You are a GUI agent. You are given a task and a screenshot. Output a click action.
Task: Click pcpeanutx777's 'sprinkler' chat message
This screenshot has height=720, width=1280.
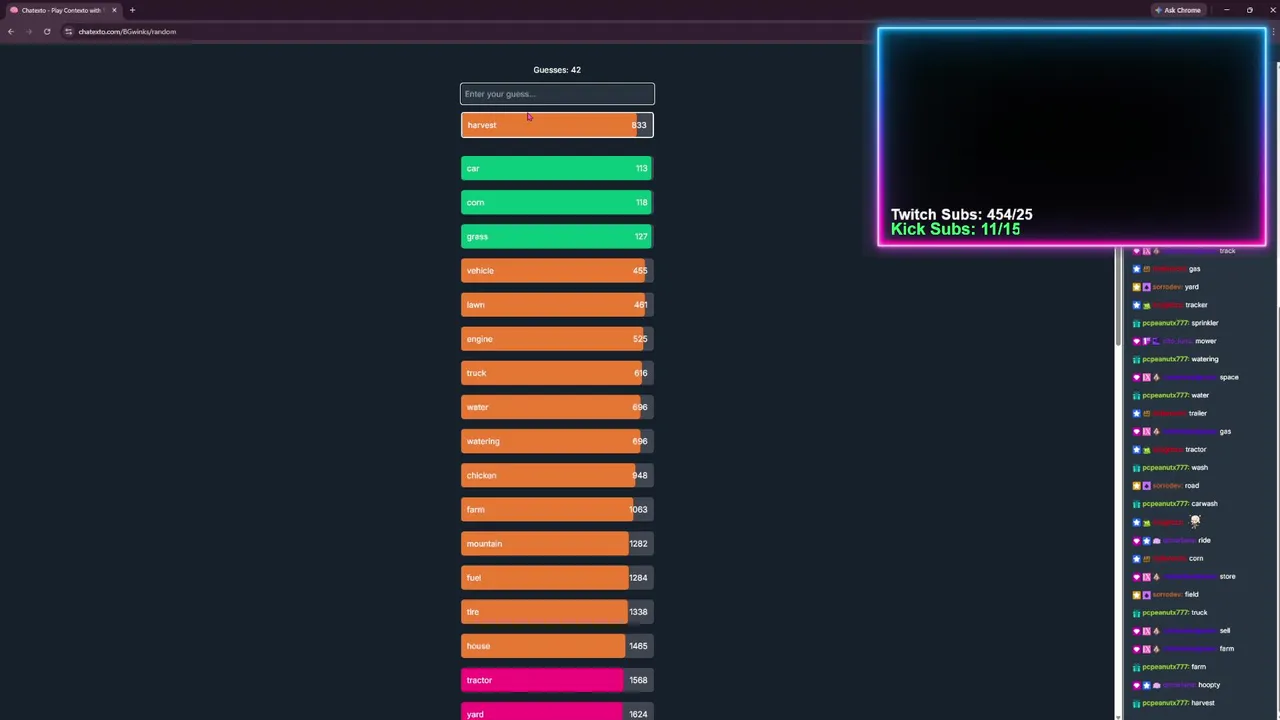(x=1204, y=323)
